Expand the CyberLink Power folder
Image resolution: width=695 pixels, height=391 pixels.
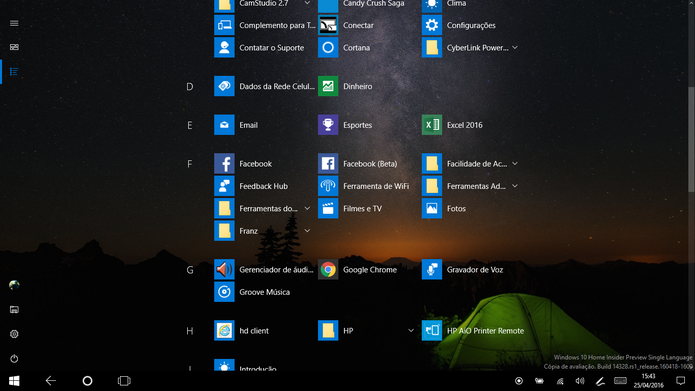[515, 47]
